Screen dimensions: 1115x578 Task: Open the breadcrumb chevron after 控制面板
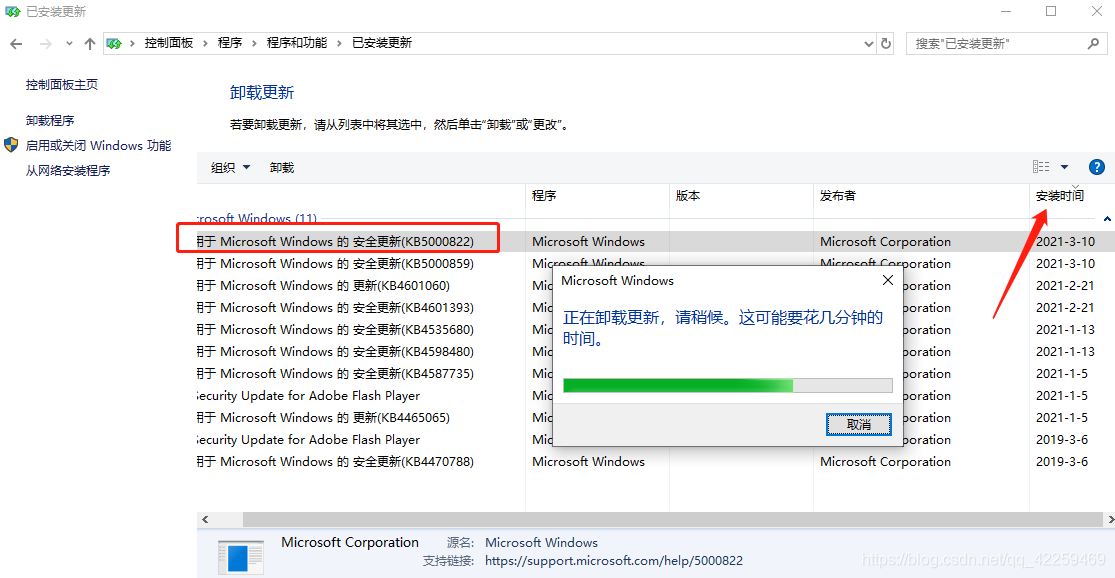click(205, 44)
